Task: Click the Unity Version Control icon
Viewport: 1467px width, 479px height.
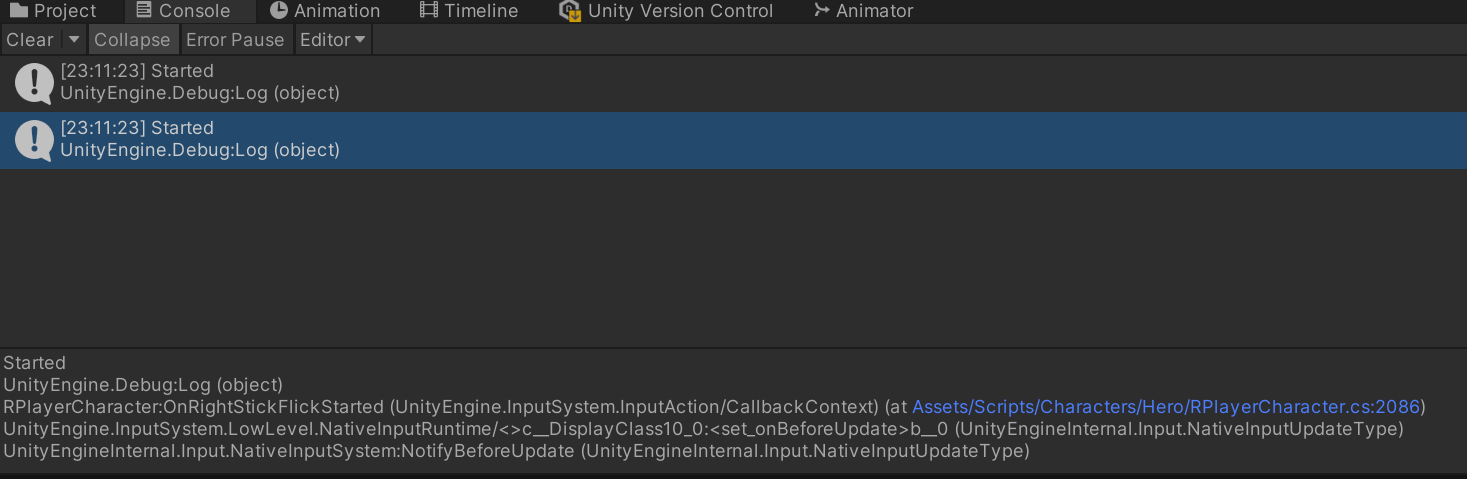Action: click(x=570, y=11)
